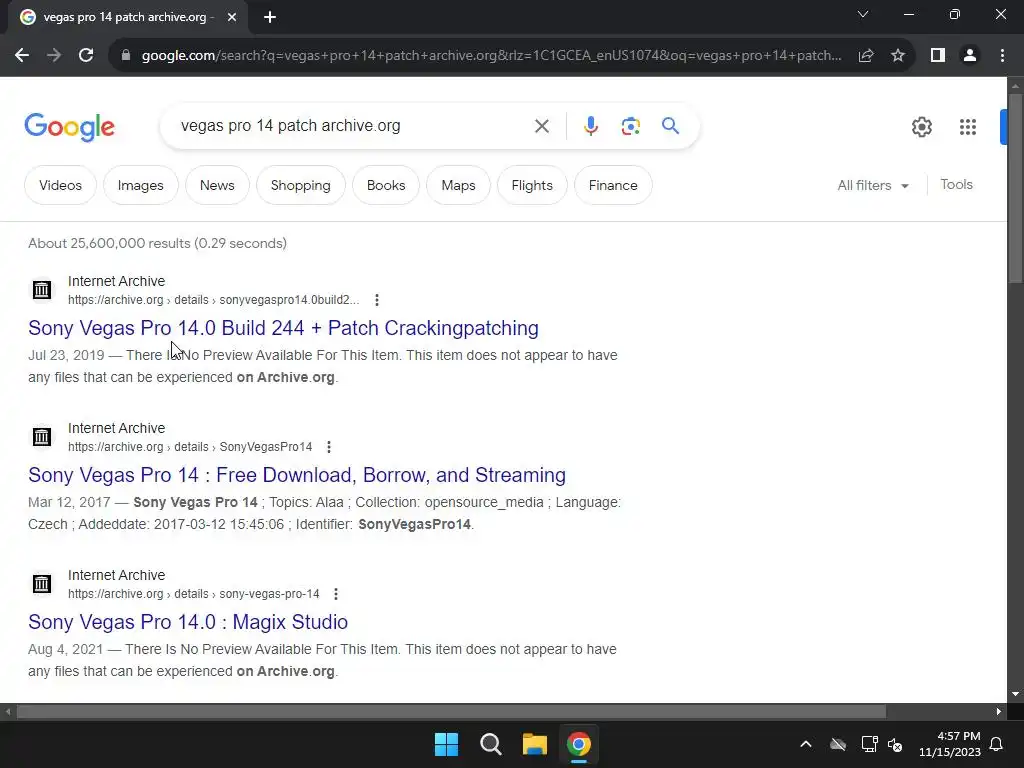1024x768 pixels.
Task: Close the vegas pro 14 patch tab
Action: point(232,18)
